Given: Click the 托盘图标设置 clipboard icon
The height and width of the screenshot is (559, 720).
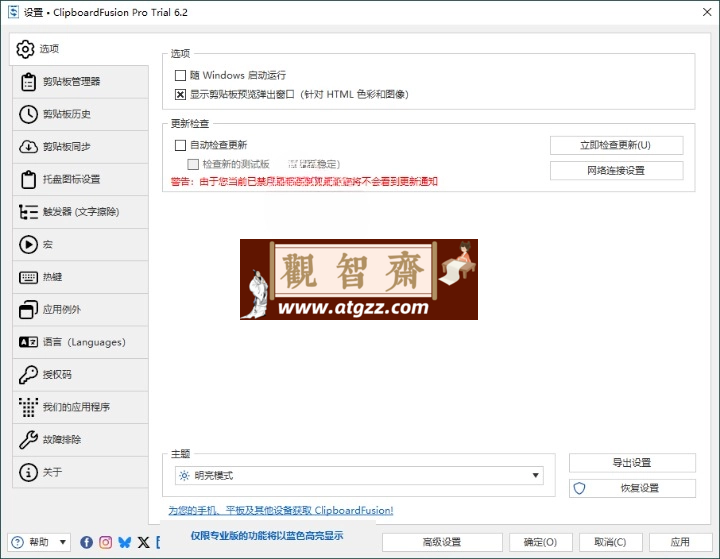Looking at the screenshot, I should [28, 179].
